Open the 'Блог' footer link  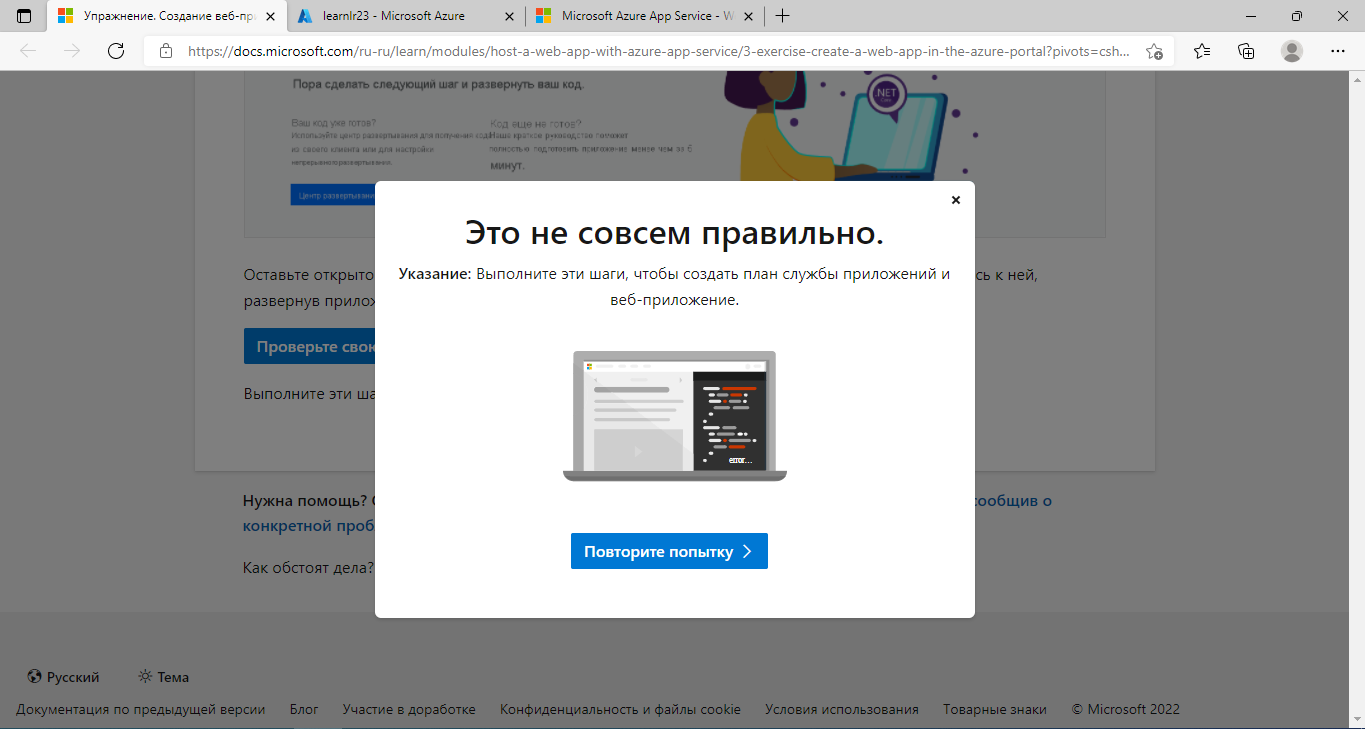304,709
